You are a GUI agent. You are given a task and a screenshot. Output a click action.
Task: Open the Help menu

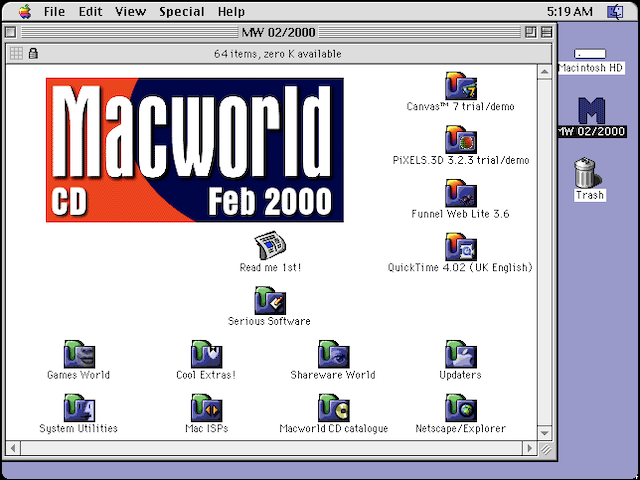[x=231, y=11]
